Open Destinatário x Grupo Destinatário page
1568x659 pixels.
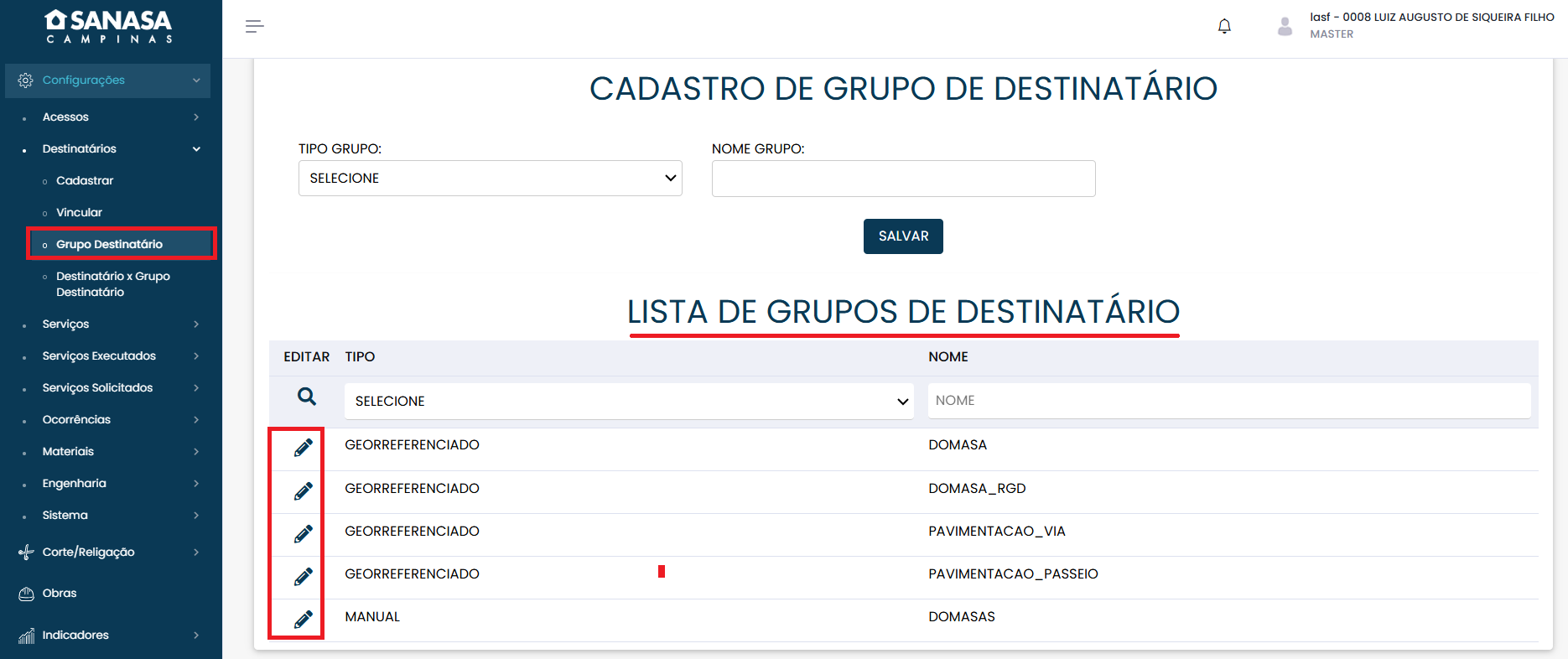tap(112, 284)
